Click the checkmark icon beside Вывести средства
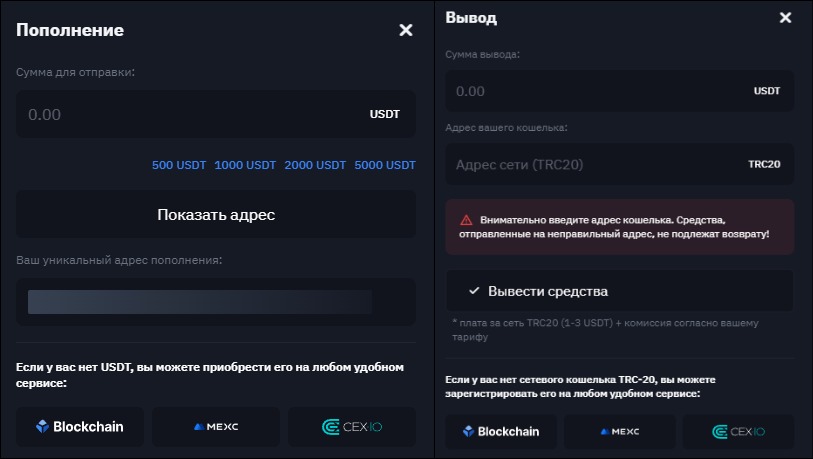813x459 pixels. (474, 291)
